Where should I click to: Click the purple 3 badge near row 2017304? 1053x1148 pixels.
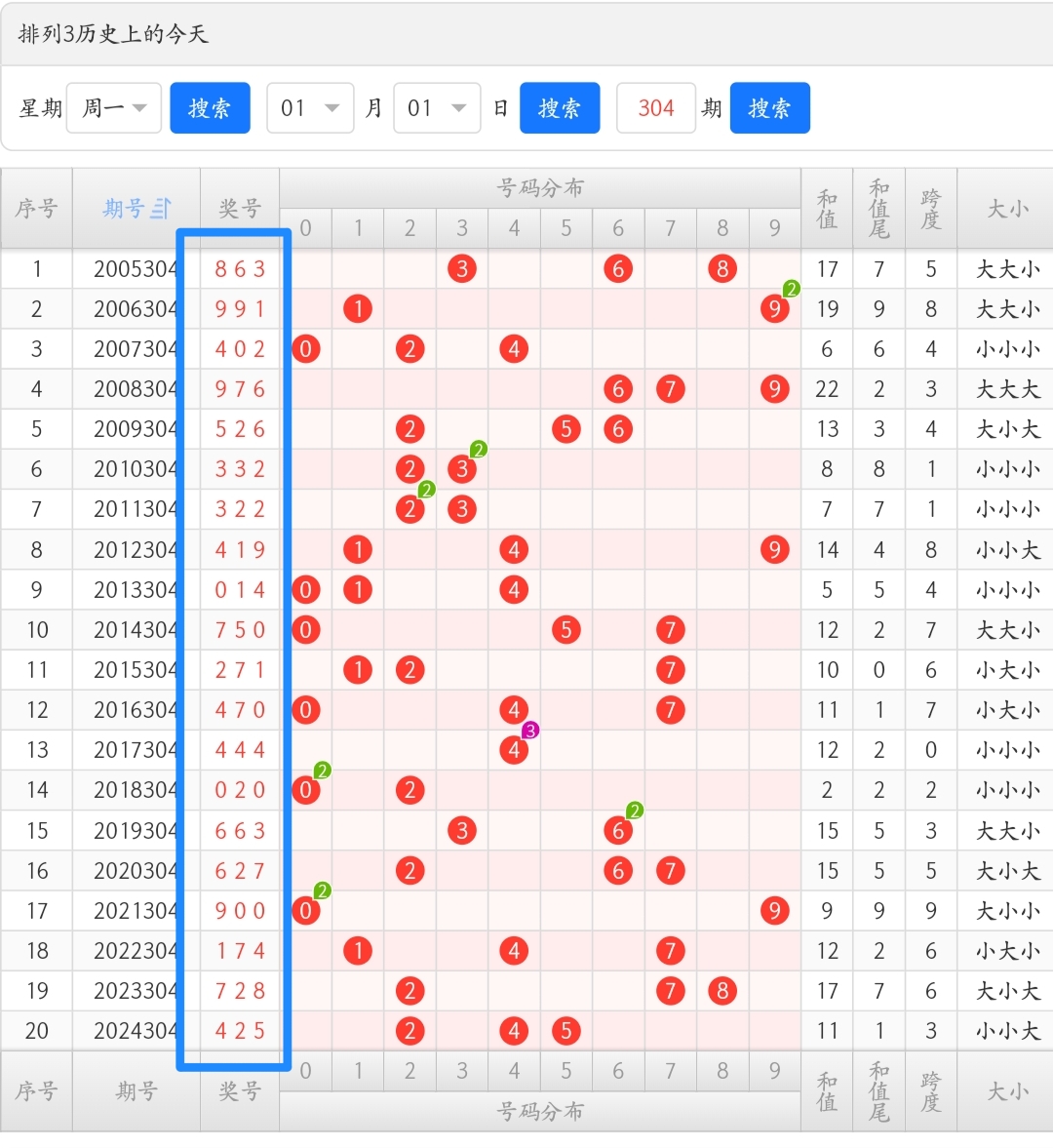(x=530, y=729)
